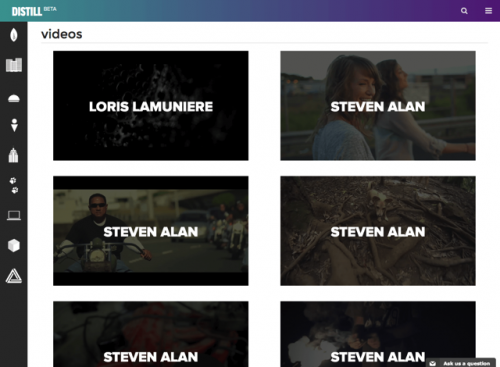Click the person pin sidebar icon

14,125
